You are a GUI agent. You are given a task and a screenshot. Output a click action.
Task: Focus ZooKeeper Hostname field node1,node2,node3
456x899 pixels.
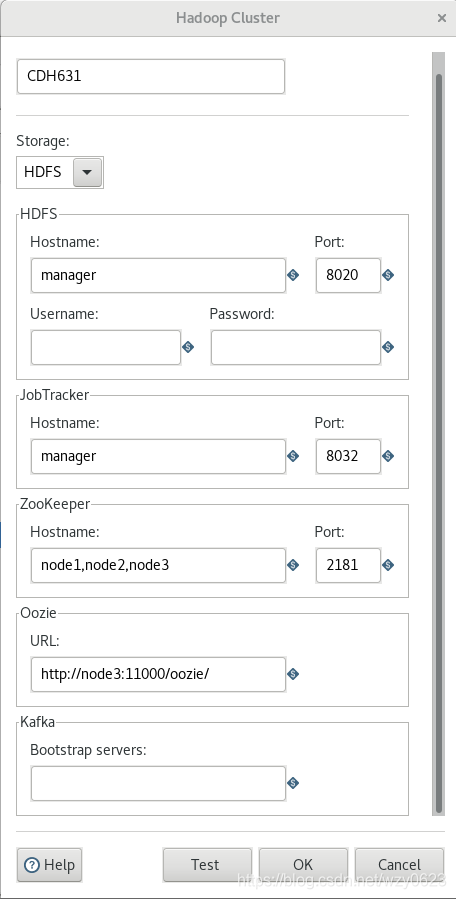158,565
